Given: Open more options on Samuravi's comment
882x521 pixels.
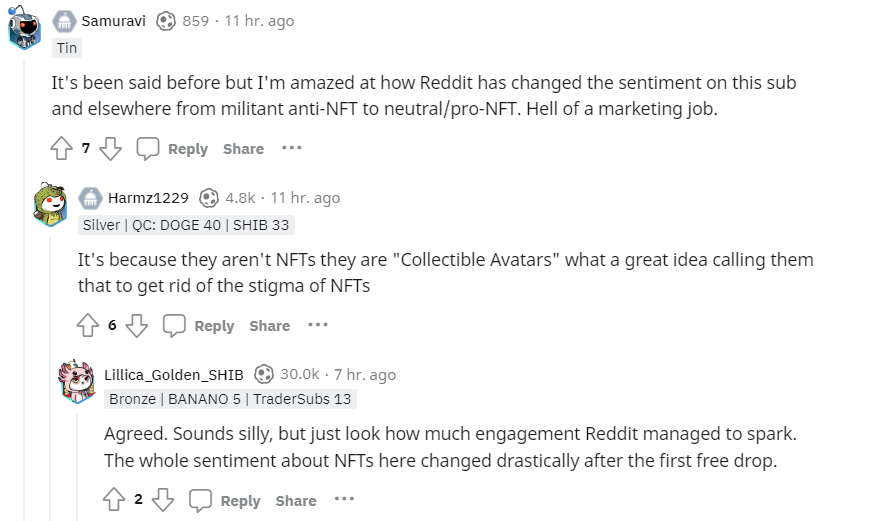Looking at the screenshot, I should tap(291, 148).
